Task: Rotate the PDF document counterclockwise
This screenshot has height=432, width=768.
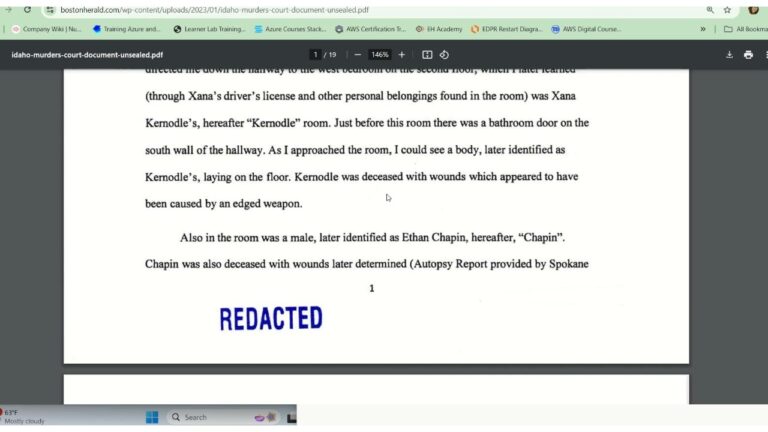Action: pos(444,55)
